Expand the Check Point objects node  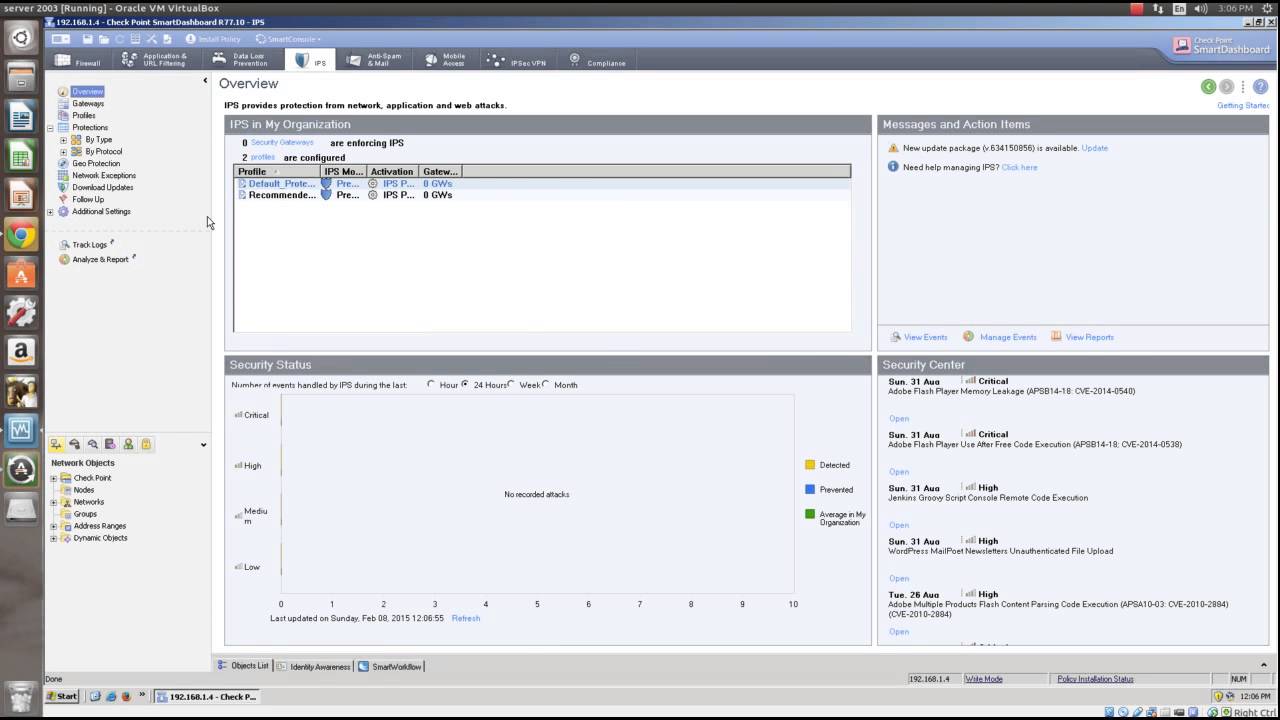coord(53,478)
